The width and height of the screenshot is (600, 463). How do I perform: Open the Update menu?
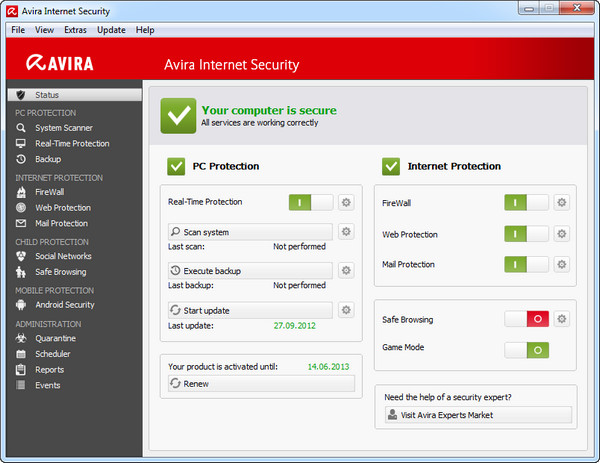point(111,30)
